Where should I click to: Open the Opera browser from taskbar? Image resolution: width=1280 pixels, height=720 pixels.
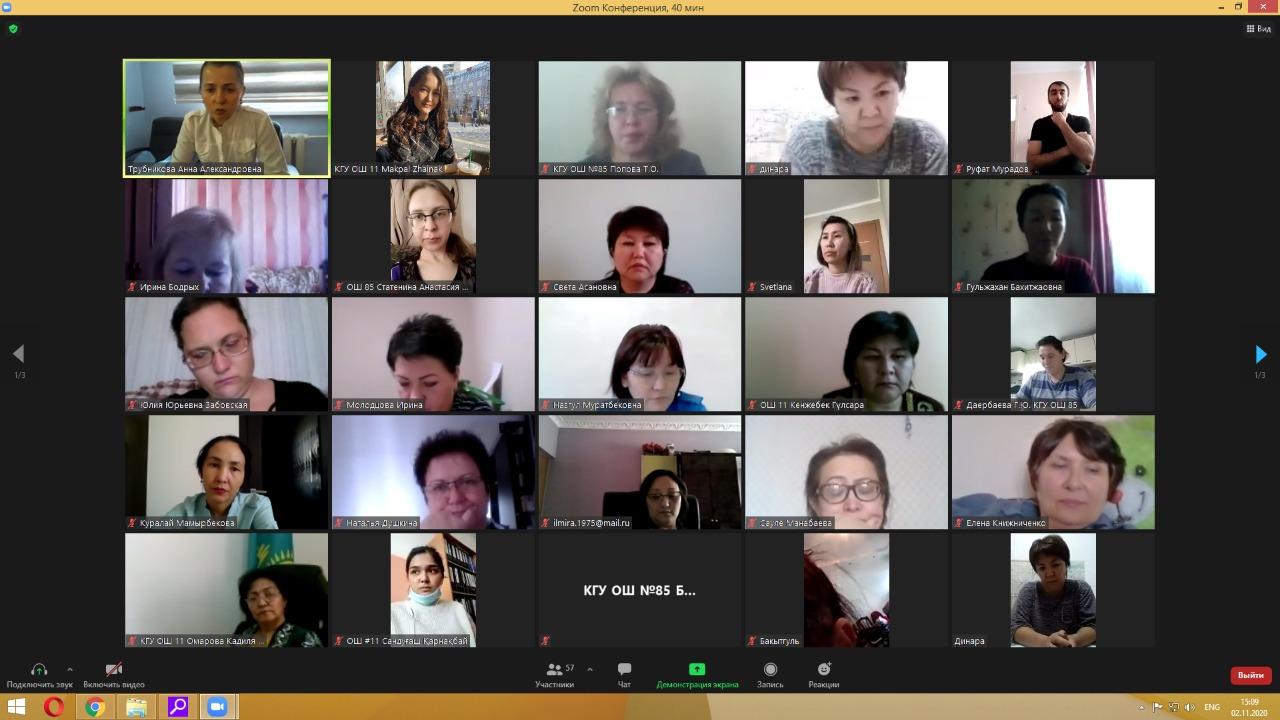point(54,707)
